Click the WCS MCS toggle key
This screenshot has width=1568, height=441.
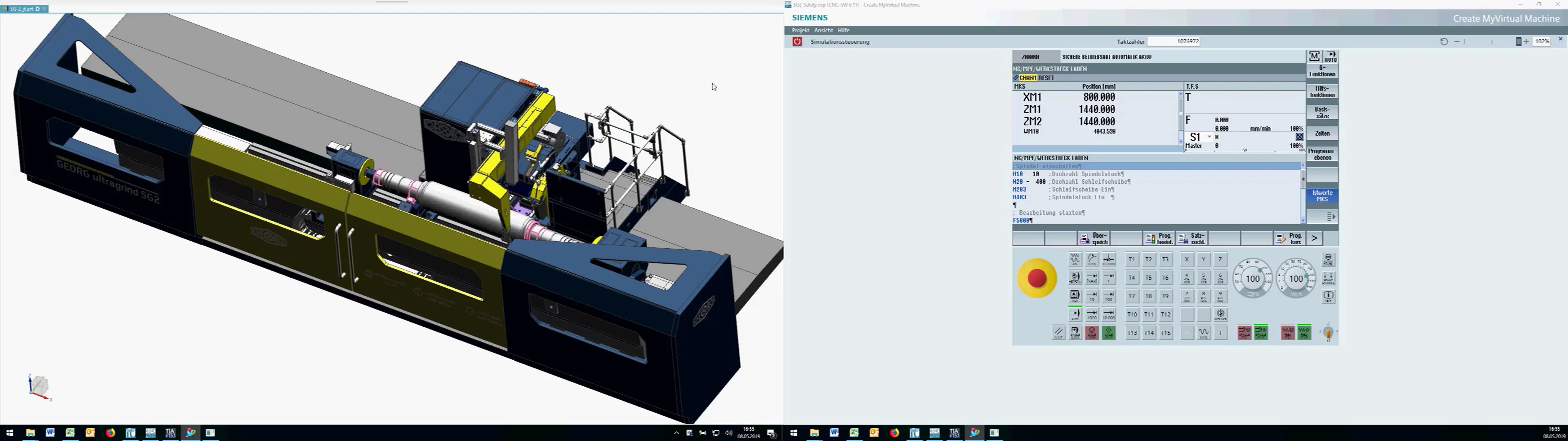coord(1221,314)
